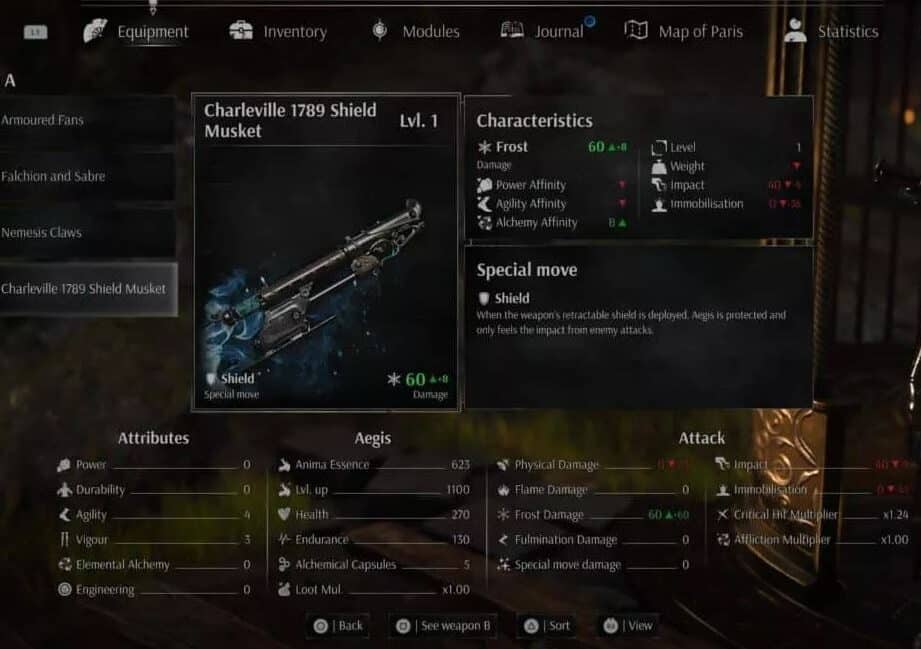
Task: Click the View button
Action: click(x=628, y=626)
